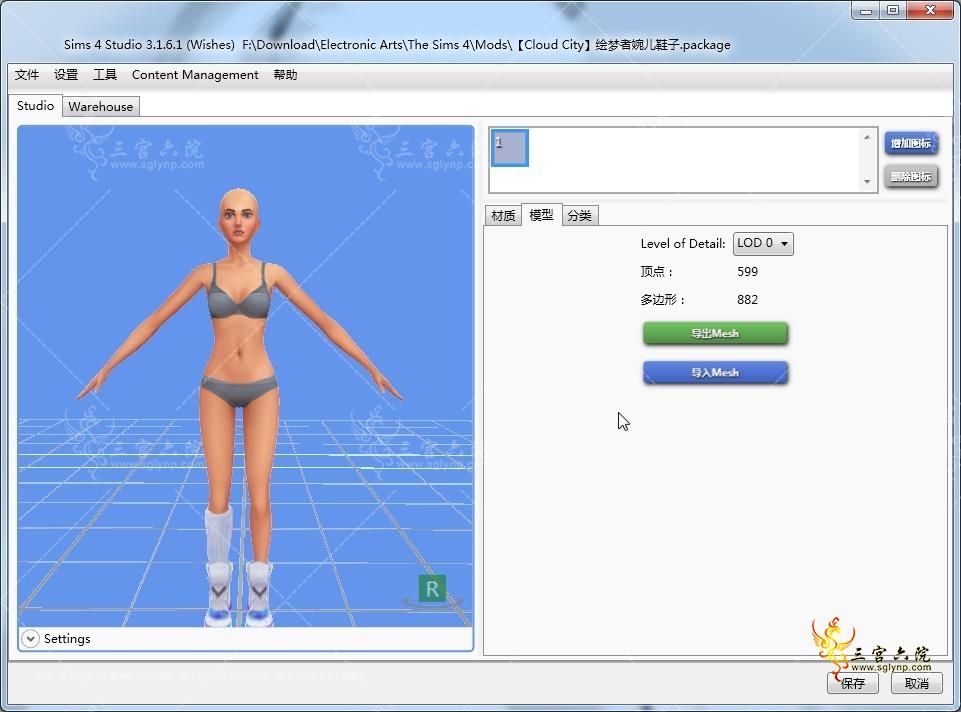Switch to the 分类 tab
The height and width of the screenshot is (712, 961).
[x=580, y=216]
